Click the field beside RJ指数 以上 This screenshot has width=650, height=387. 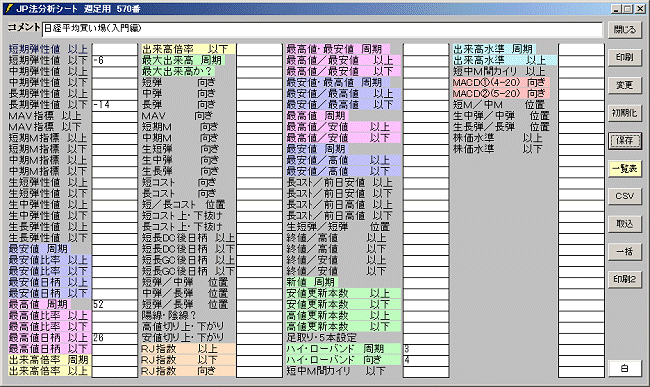[x=260, y=349]
